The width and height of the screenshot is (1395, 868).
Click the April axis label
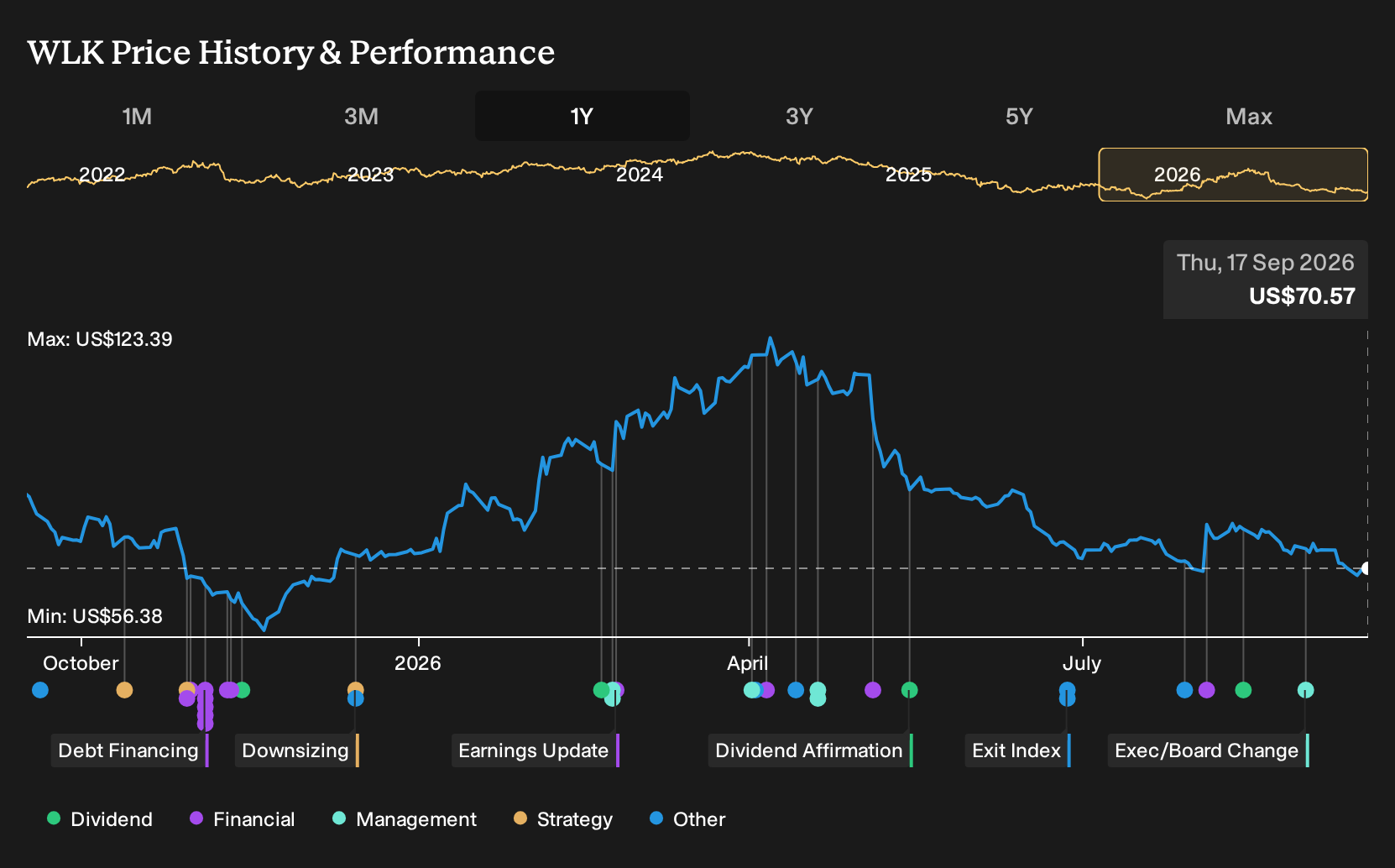pos(747,663)
